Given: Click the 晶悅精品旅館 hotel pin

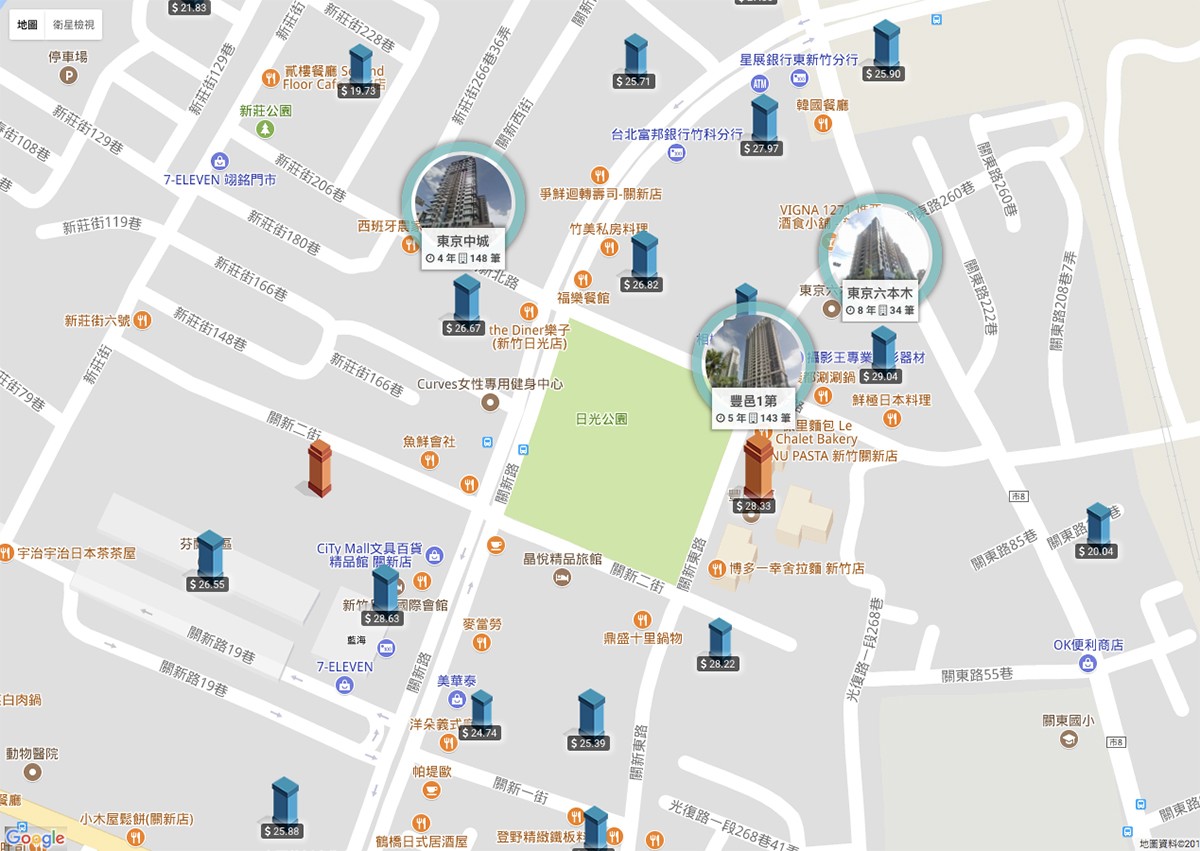Looking at the screenshot, I should 561,577.
